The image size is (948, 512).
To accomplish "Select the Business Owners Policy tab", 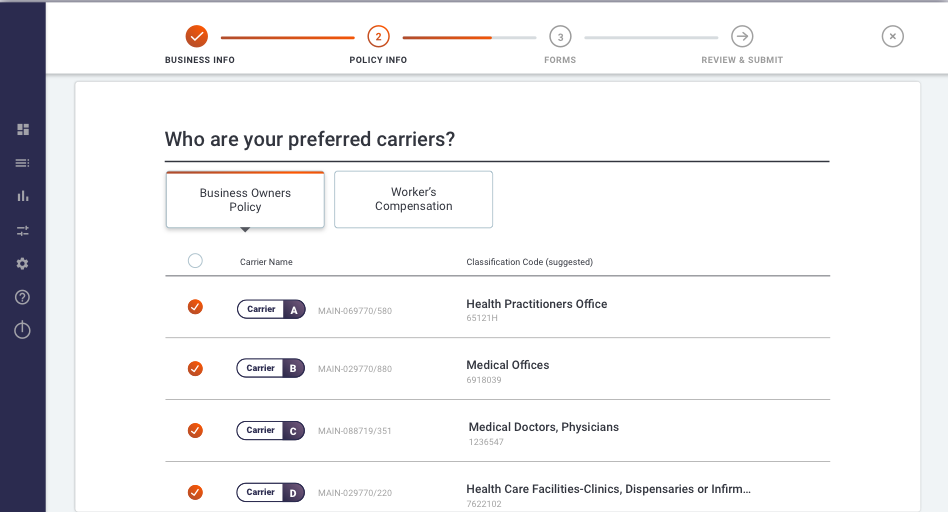I will 245,199.
